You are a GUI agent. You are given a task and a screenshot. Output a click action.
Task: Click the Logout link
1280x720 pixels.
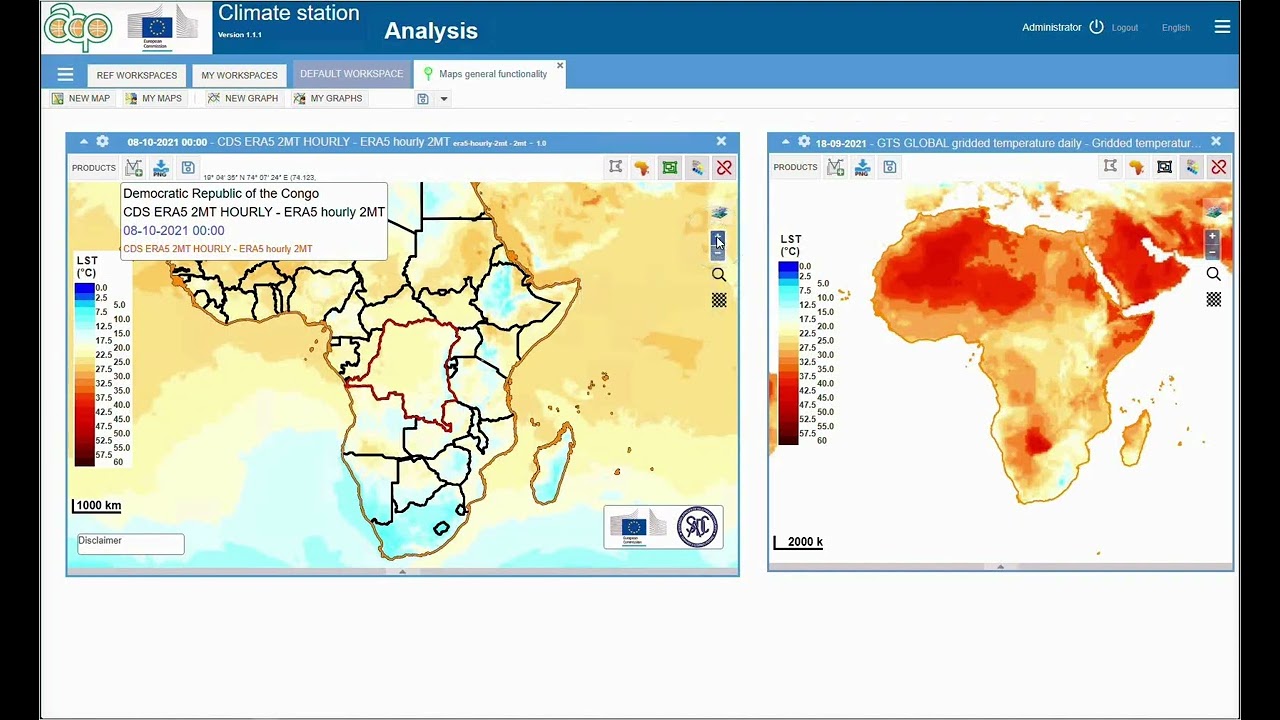click(x=1125, y=28)
